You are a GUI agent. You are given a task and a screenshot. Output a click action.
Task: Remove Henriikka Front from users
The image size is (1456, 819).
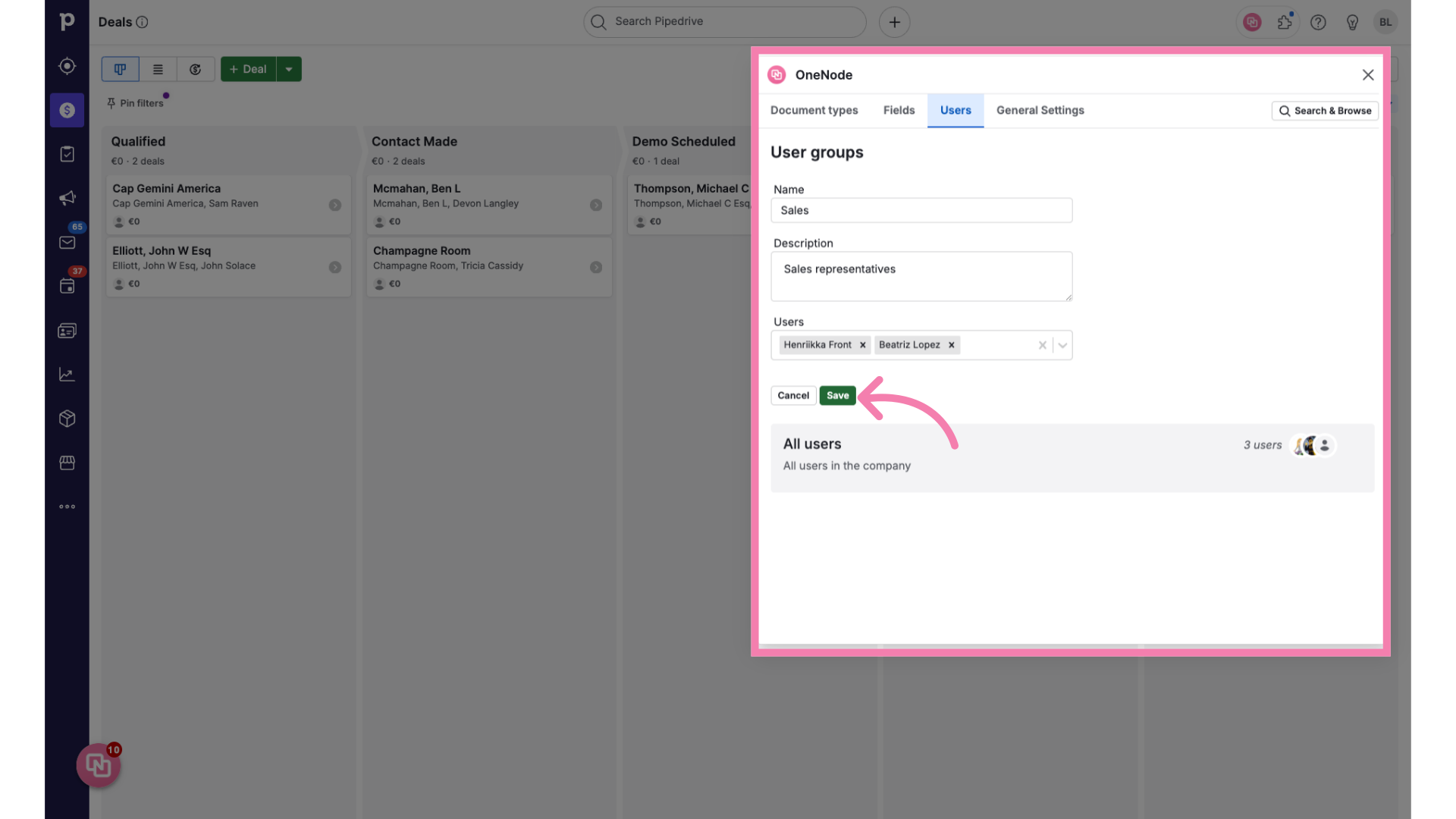point(862,345)
